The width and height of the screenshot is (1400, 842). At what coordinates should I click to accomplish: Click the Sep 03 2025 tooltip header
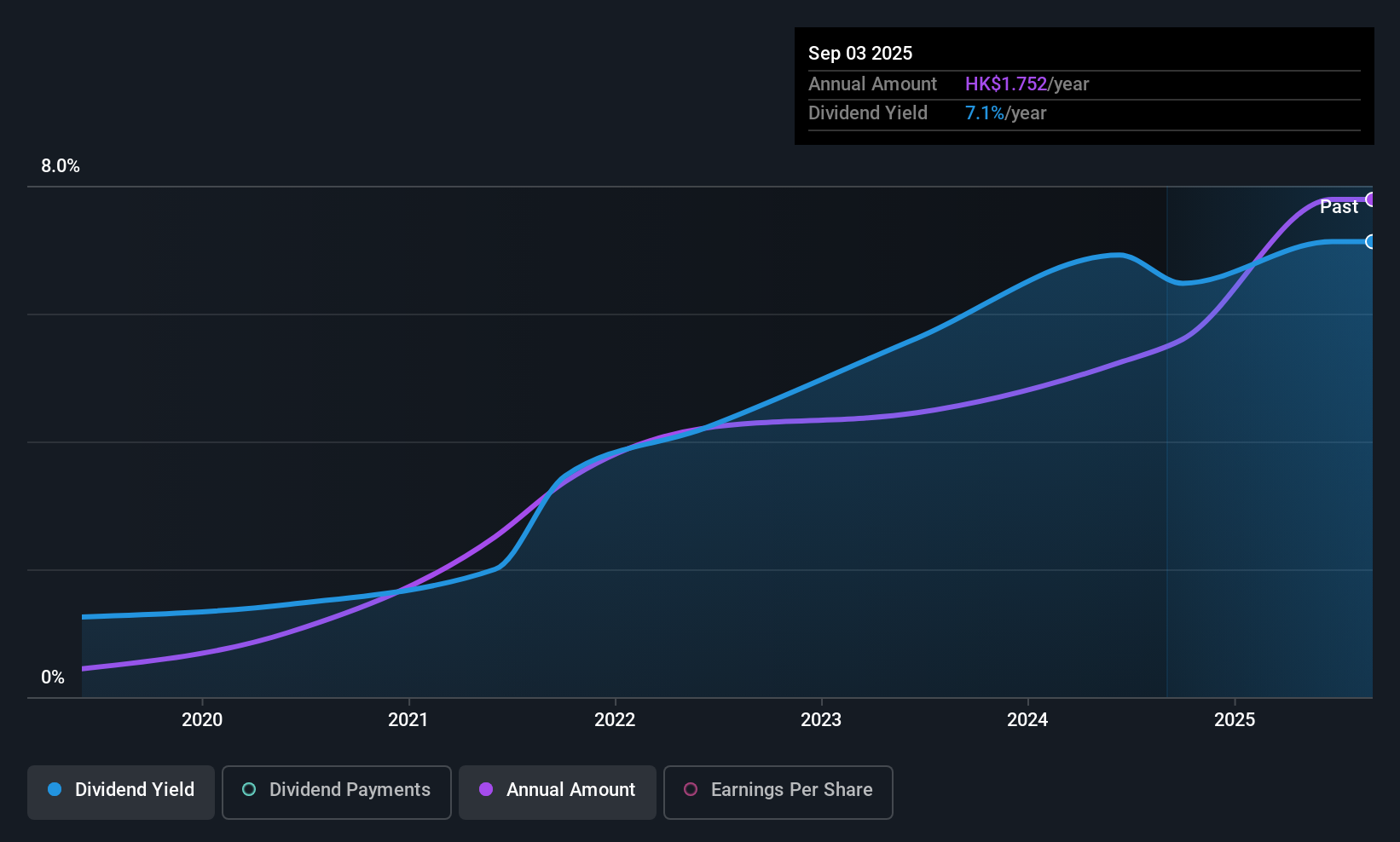(860, 53)
